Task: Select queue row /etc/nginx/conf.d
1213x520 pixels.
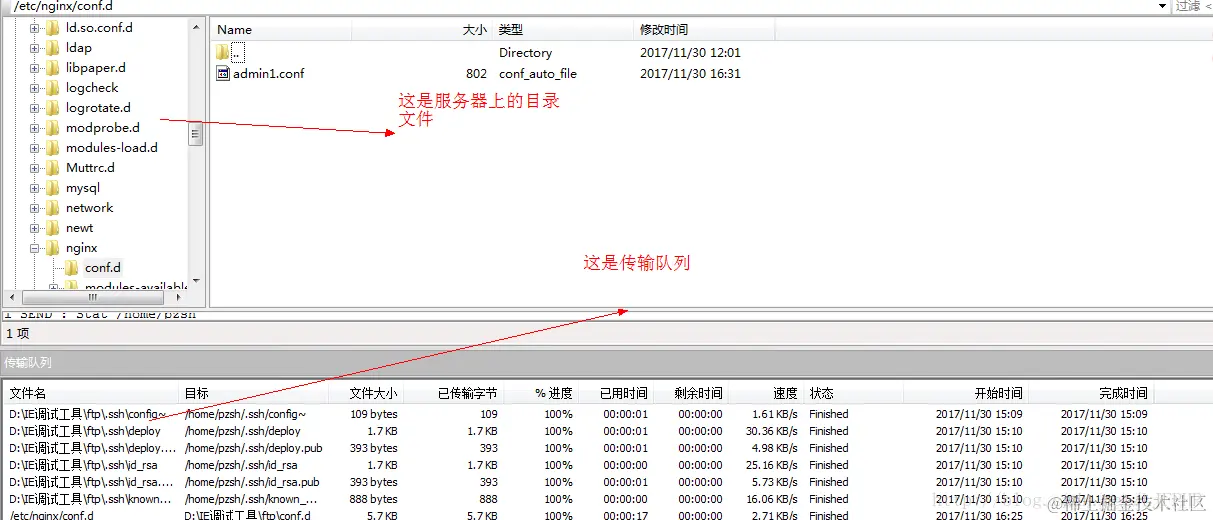Action: [606, 515]
